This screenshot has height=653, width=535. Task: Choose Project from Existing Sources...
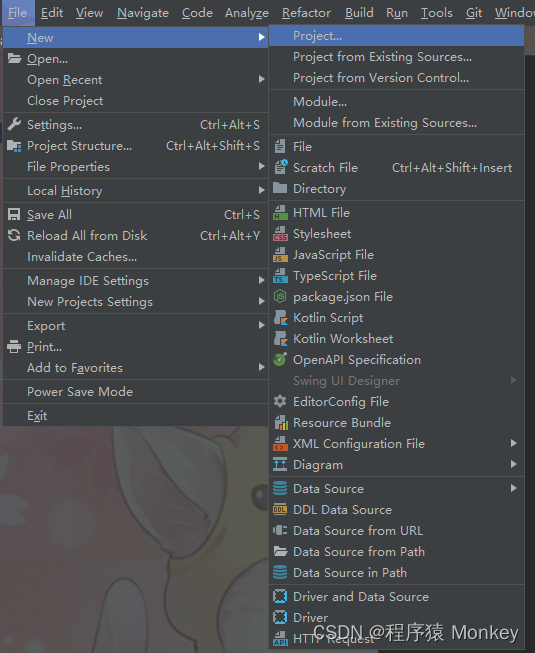pos(396,57)
